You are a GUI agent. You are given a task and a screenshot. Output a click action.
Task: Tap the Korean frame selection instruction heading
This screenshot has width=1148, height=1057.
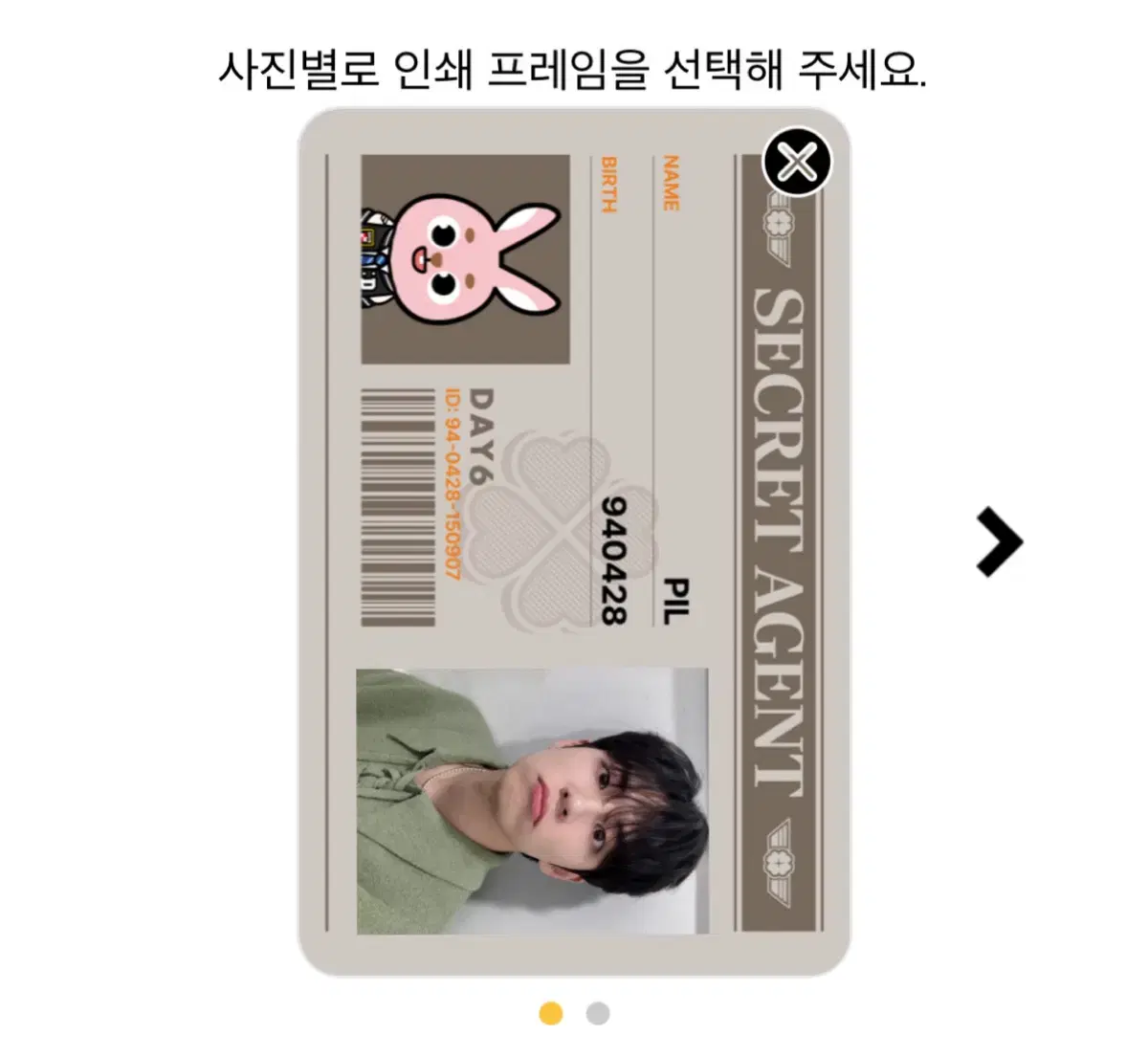tap(573, 70)
